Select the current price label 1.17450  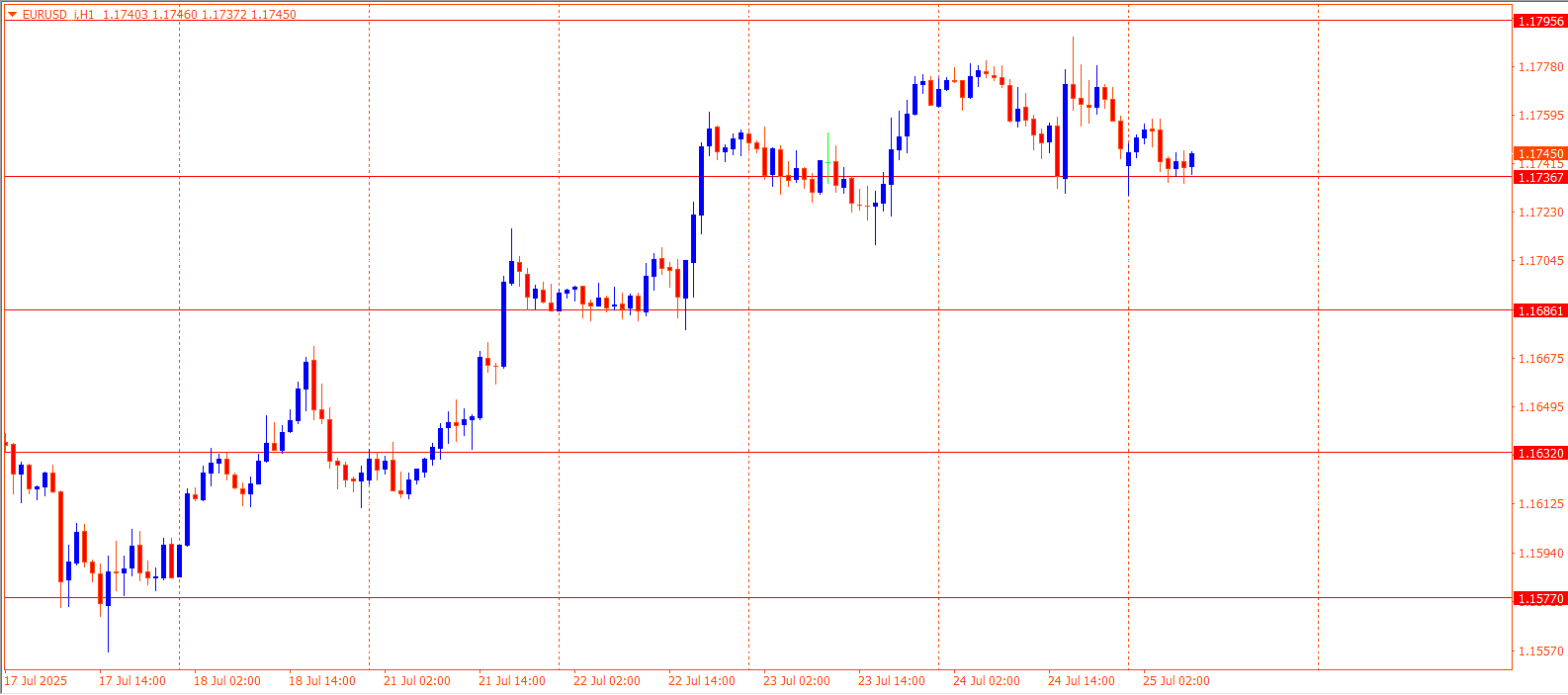click(x=1540, y=153)
